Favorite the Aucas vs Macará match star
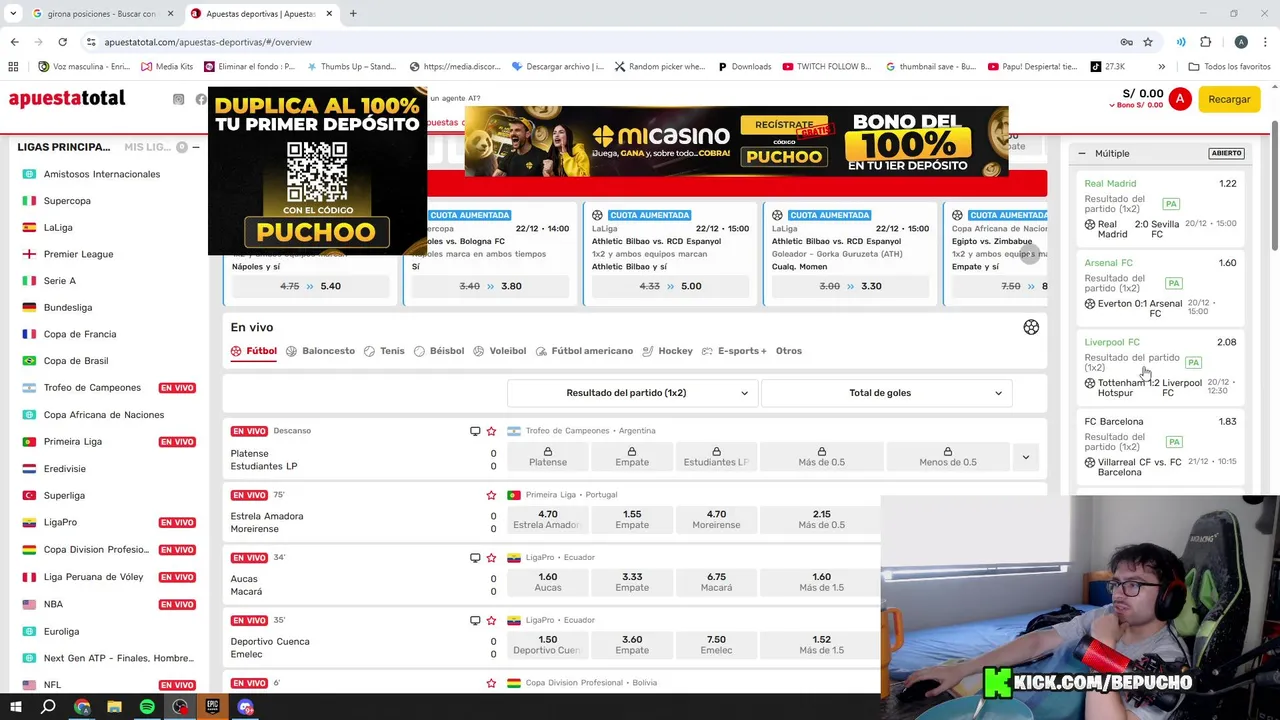The height and width of the screenshot is (720, 1280). pos(491,557)
